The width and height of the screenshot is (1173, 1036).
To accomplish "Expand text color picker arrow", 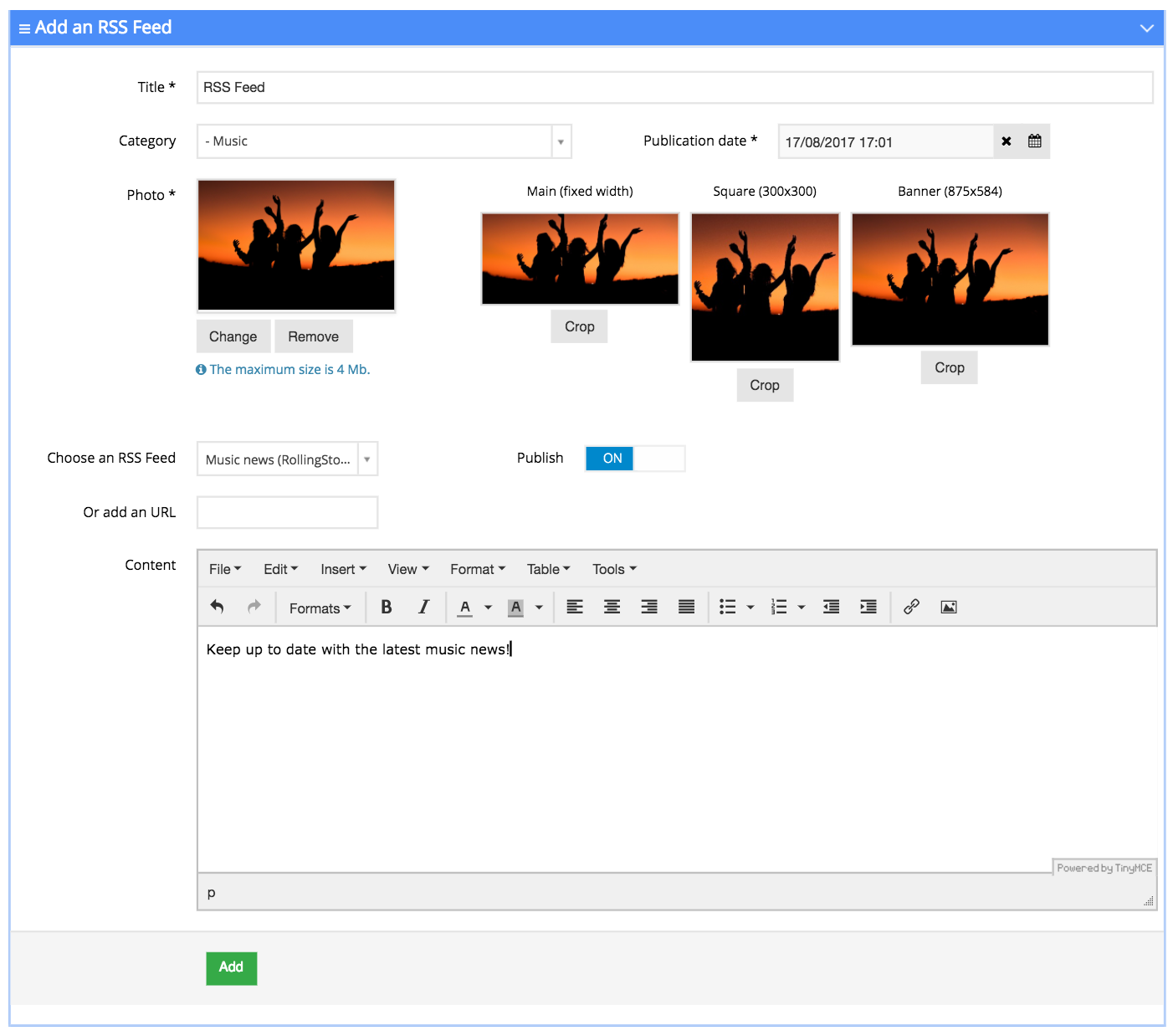I will 489,608.
